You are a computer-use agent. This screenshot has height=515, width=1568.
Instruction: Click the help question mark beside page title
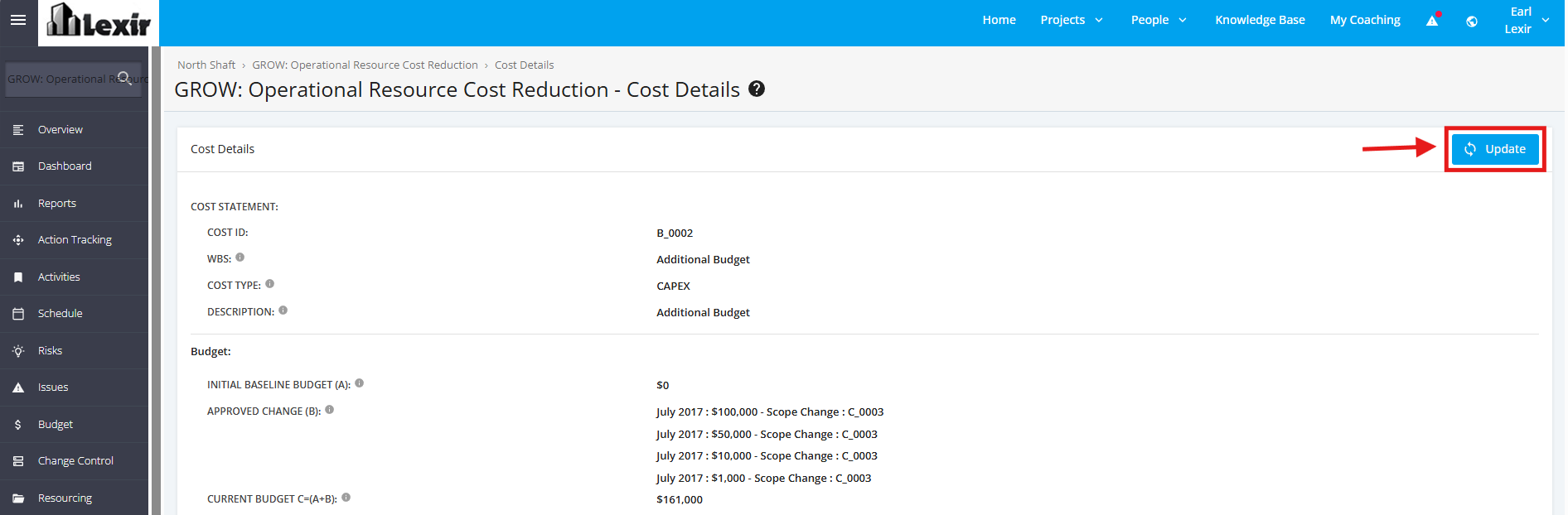pyautogui.click(x=757, y=89)
